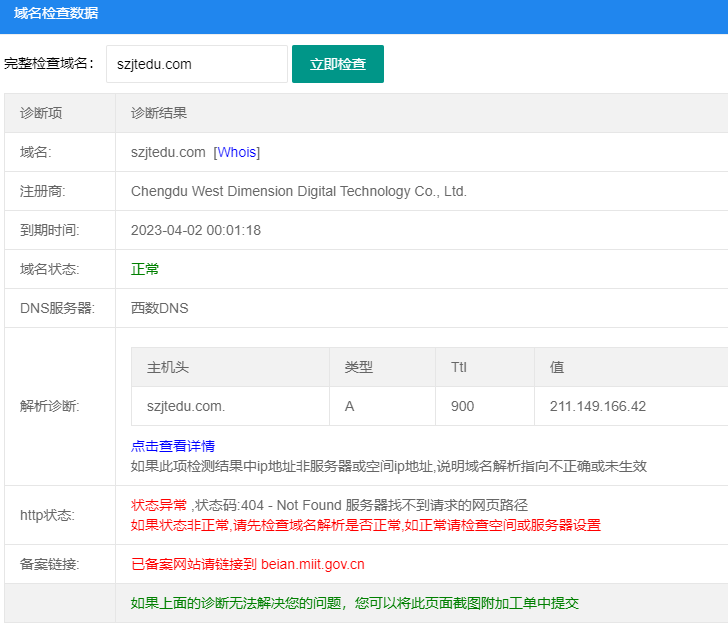Click the szjtedu.com. host record cell

[x=186, y=406]
